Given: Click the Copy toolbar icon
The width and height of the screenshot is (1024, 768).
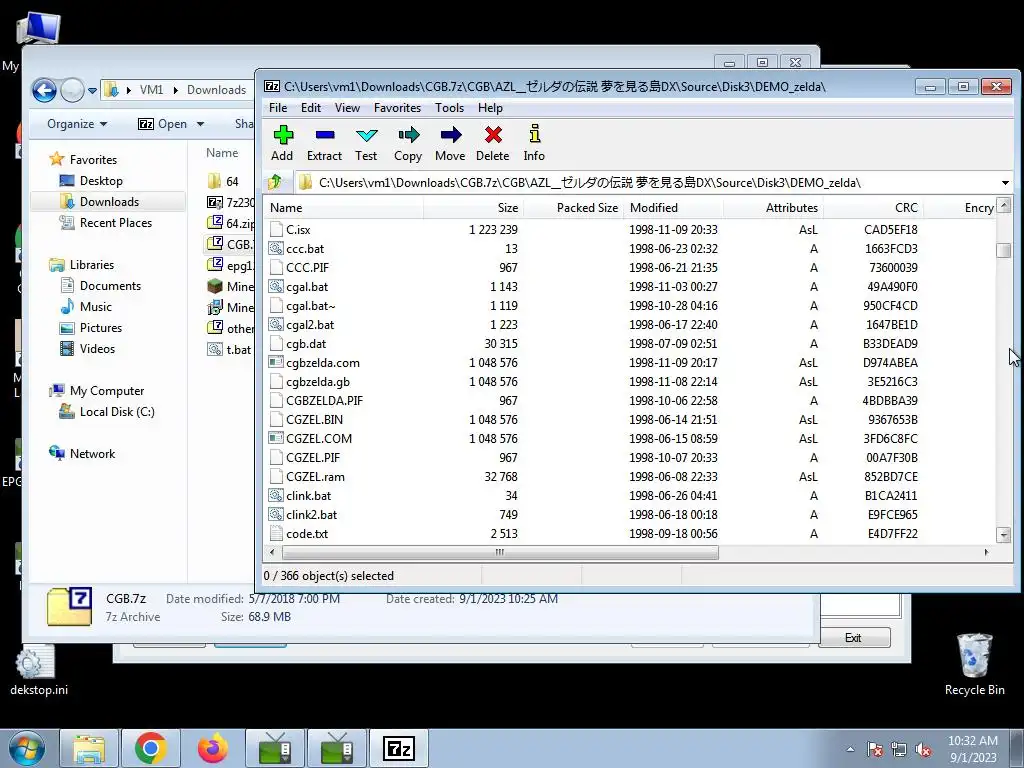Looking at the screenshot, I should [x=409, y=135].
